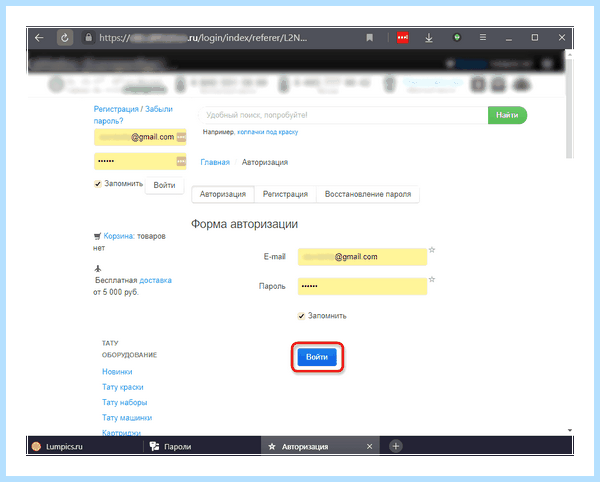The image size is (600, 482).
Task: Go back using the browser back arrow
Action: (39, 37)
